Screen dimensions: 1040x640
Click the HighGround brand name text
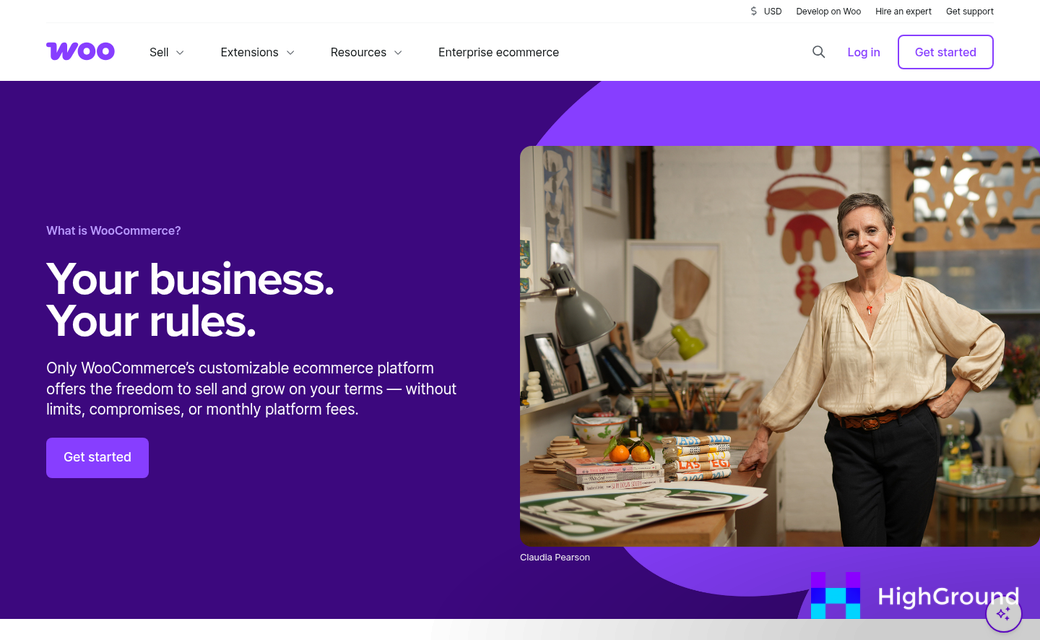pos(947,597)
